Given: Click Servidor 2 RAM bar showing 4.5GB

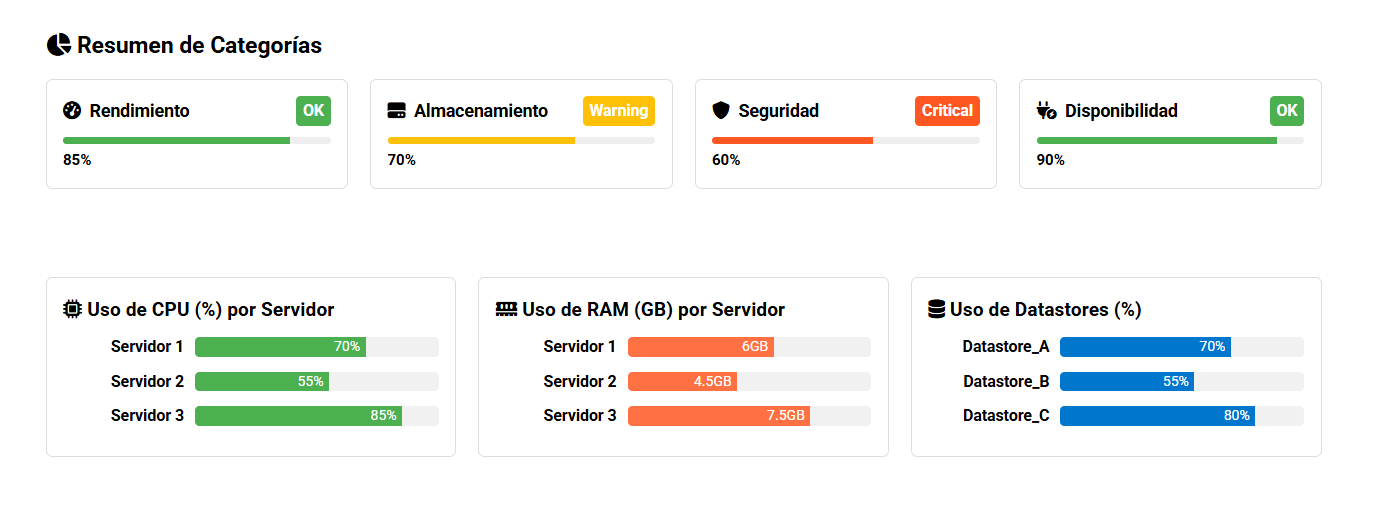Looking at the screenshot, I should coord(749,382).
